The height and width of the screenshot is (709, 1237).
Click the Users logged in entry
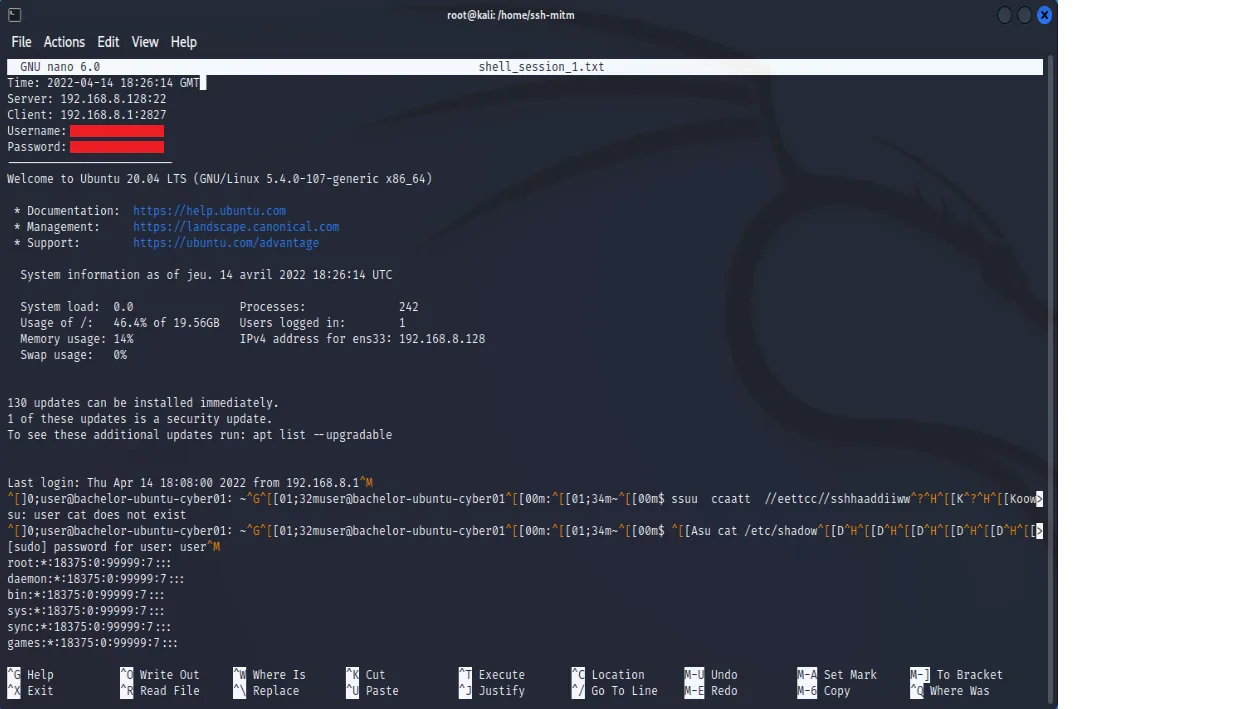click(323, 323)
